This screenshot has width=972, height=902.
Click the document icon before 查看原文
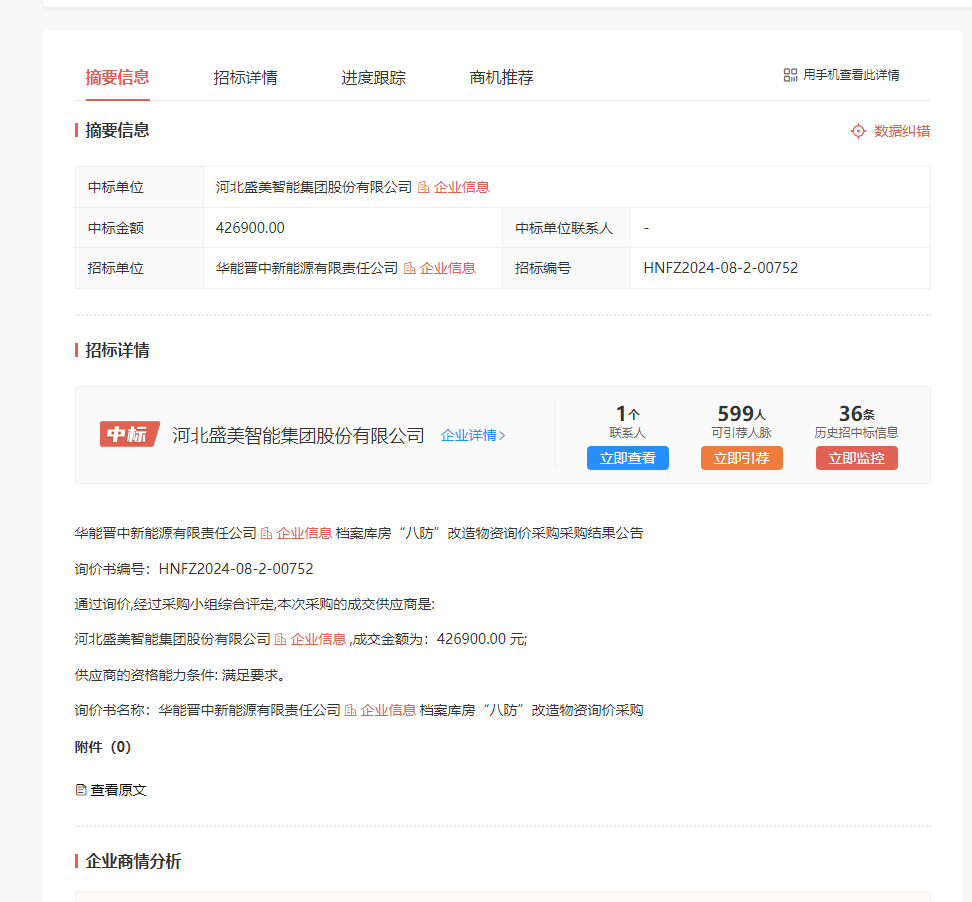80,789
